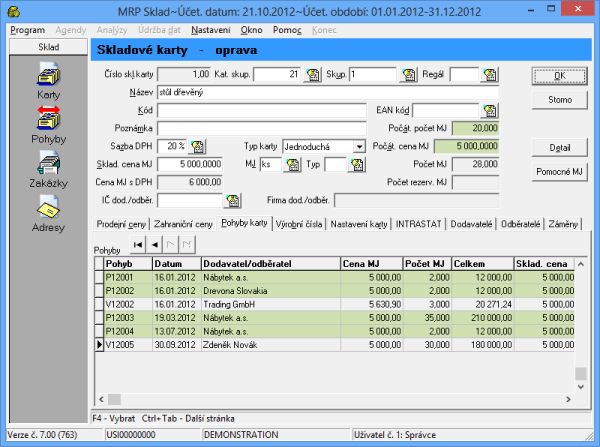Open lookup list for Skup. field

pos(408,74)
